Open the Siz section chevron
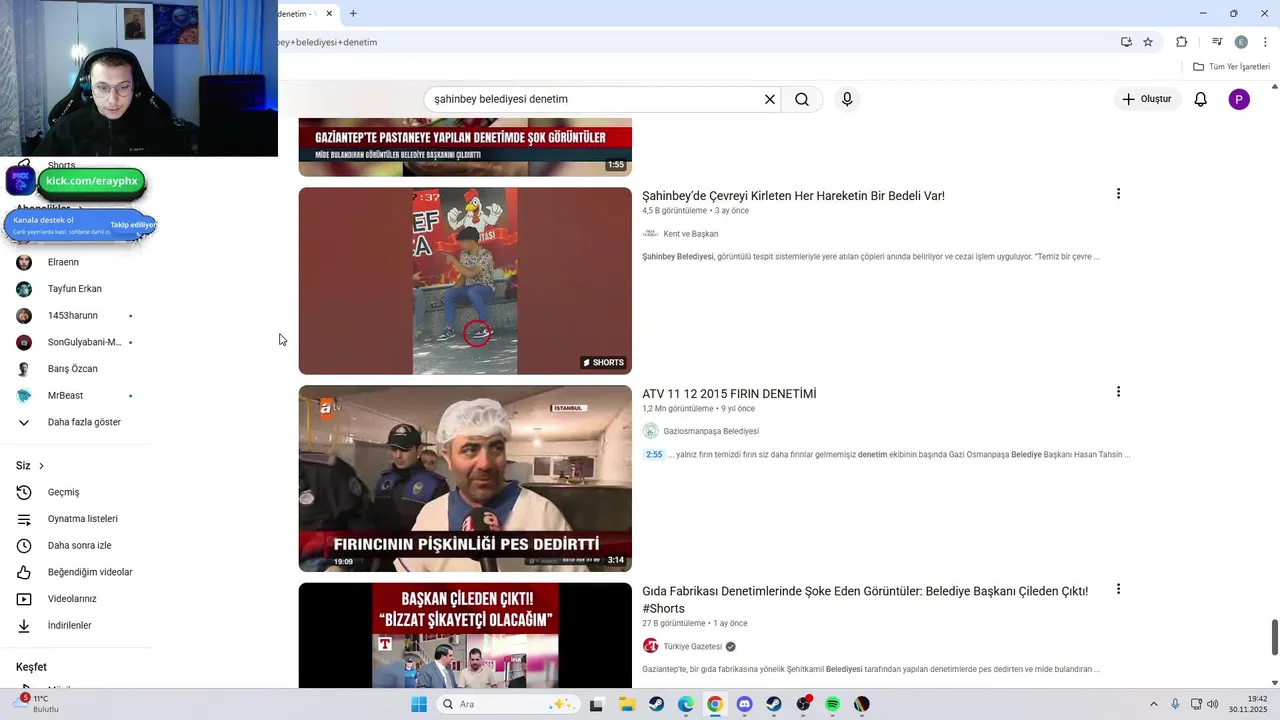Viewport: 1280px width, 720px height. click(x=41, y=466)
